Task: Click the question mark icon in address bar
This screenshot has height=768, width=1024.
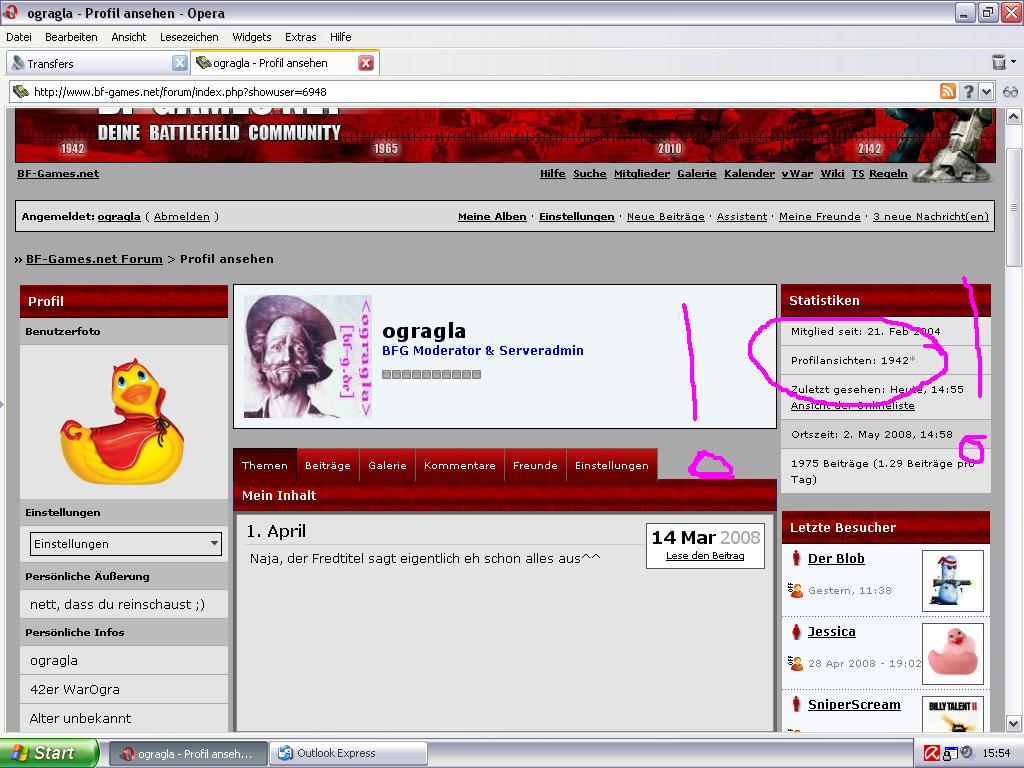Action: (969, 91)
